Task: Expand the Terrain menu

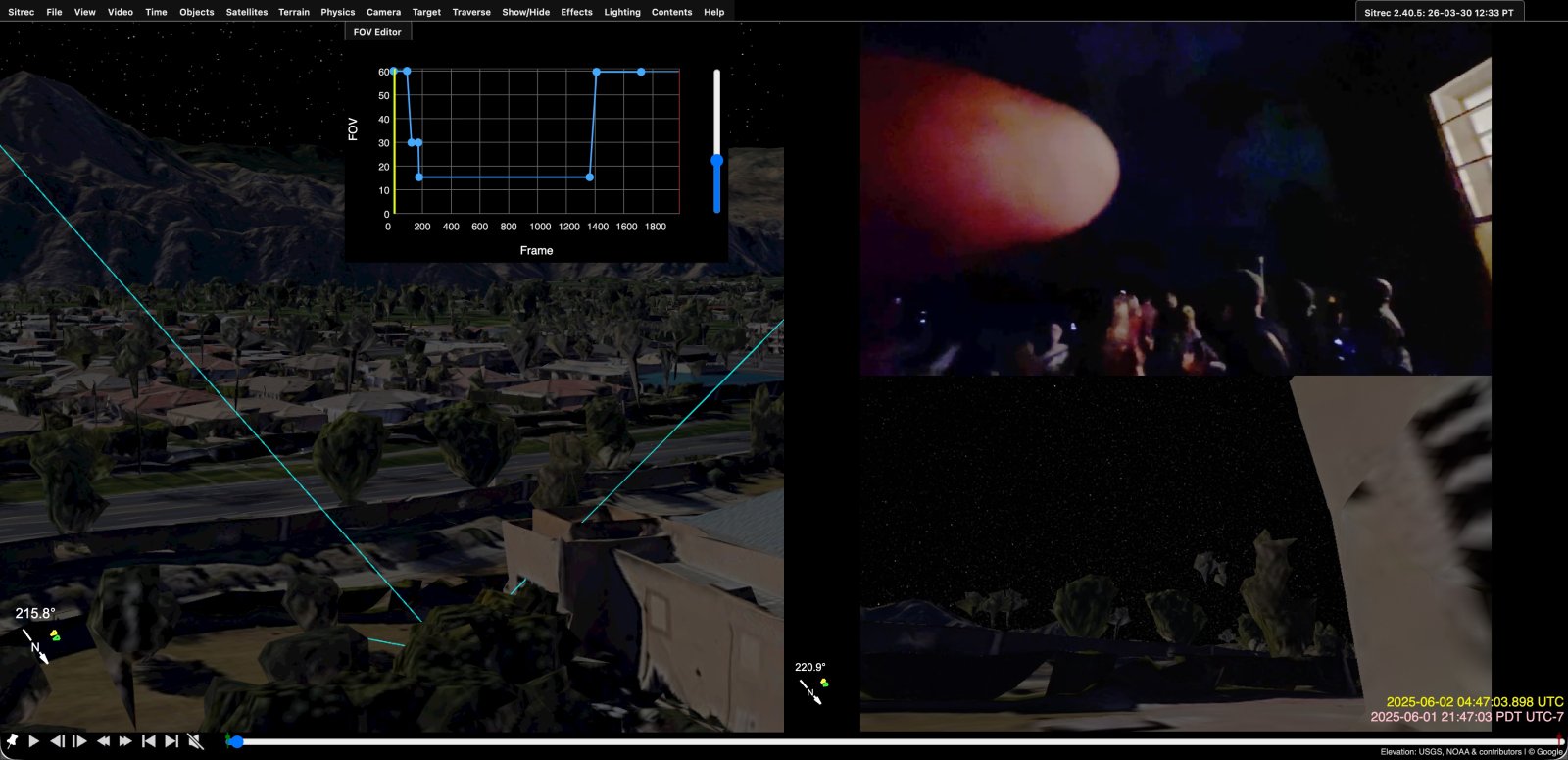Action: (293, 12)
